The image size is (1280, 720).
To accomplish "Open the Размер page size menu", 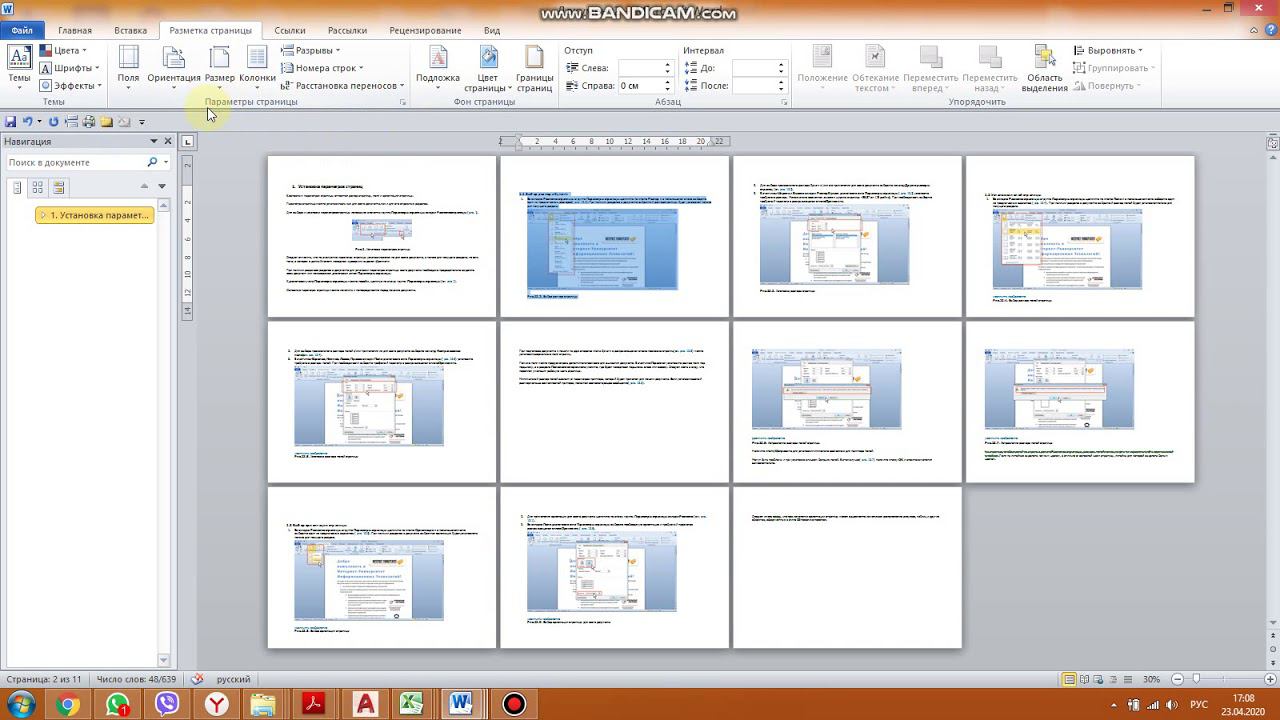I will pos(220,67).
